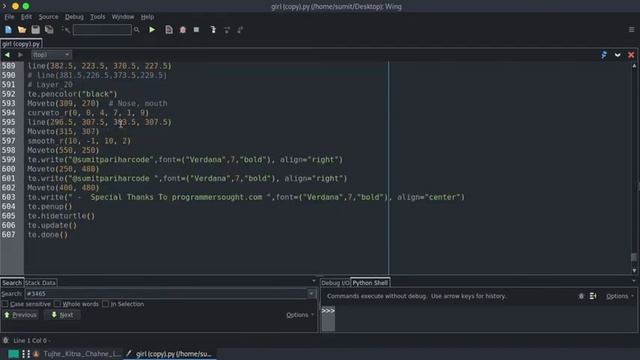
Task: Go forward in editor history with the right arrow
Action: (x=20, y=54)
